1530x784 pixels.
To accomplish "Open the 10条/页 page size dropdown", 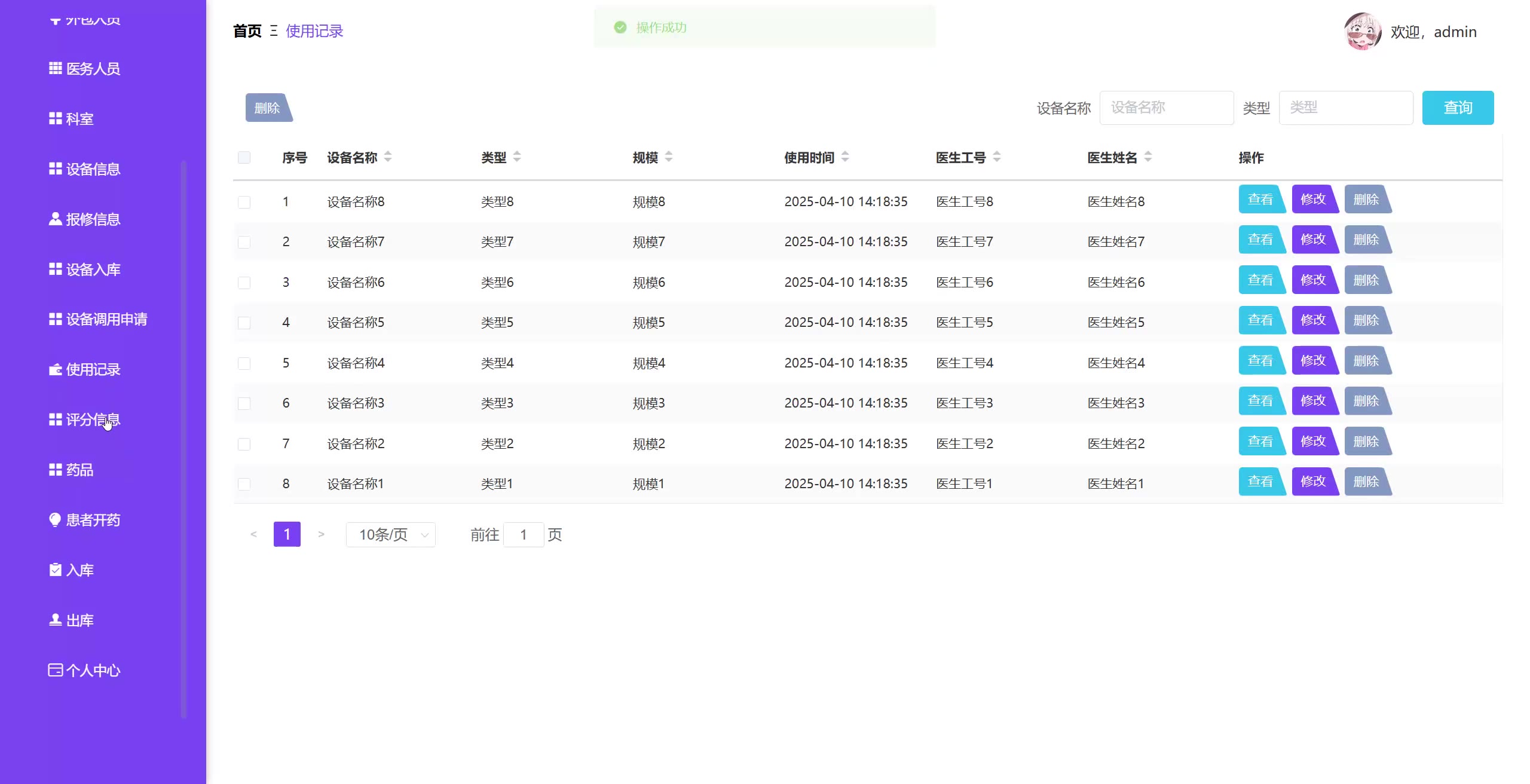I will tap(390, 534).
